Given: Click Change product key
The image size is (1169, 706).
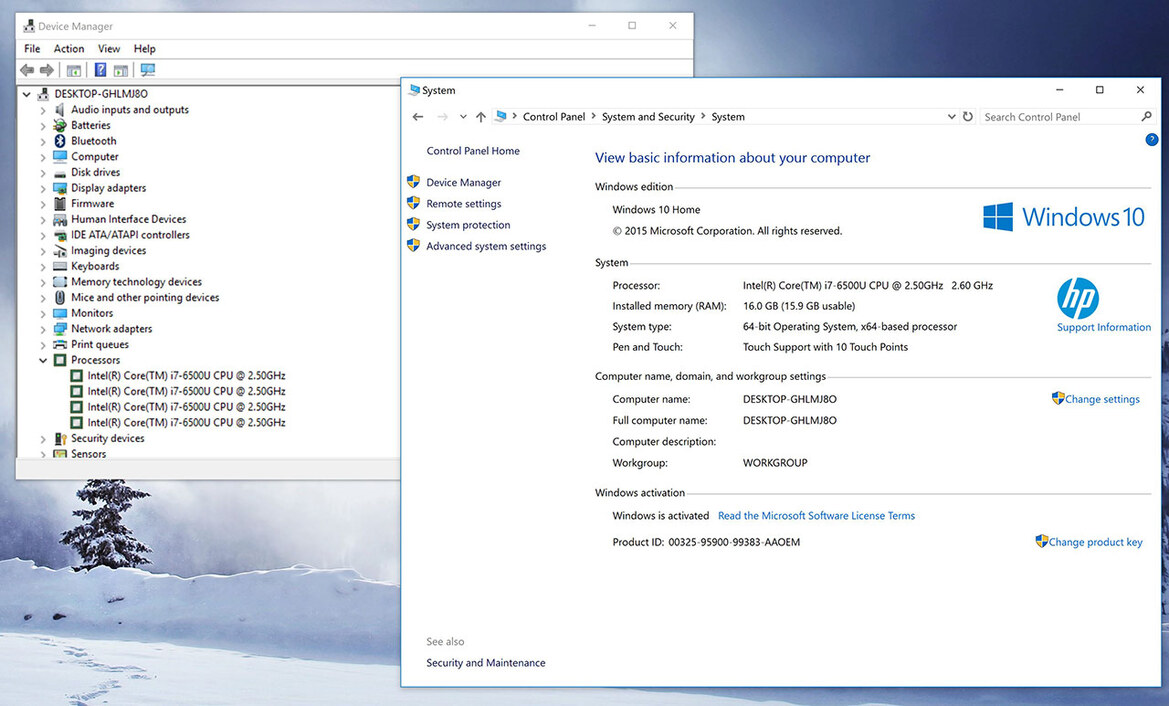Looking at the screenshot, I should click(1095, 542).
